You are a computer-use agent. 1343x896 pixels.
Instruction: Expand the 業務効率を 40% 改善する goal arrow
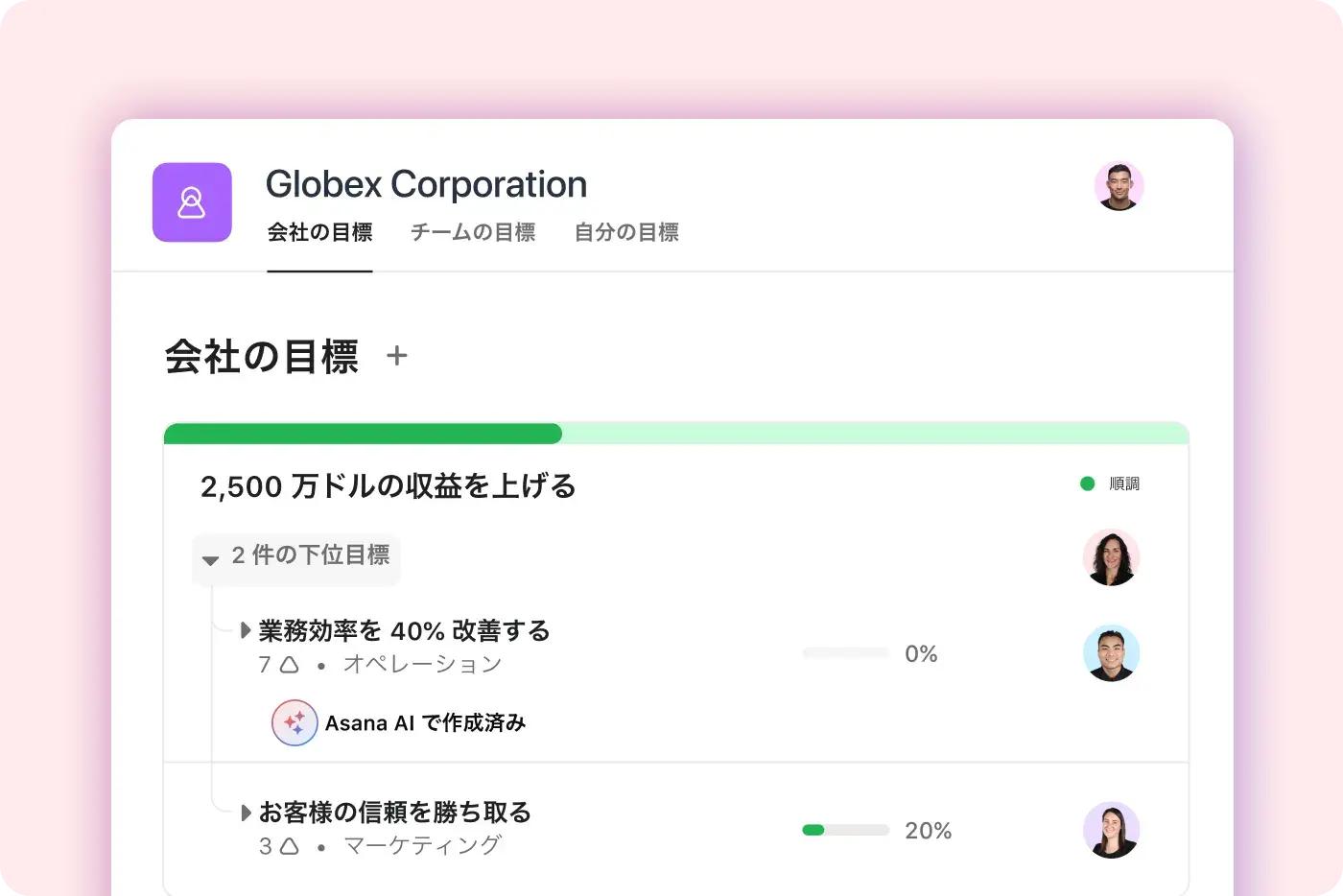tap(246, 630)
